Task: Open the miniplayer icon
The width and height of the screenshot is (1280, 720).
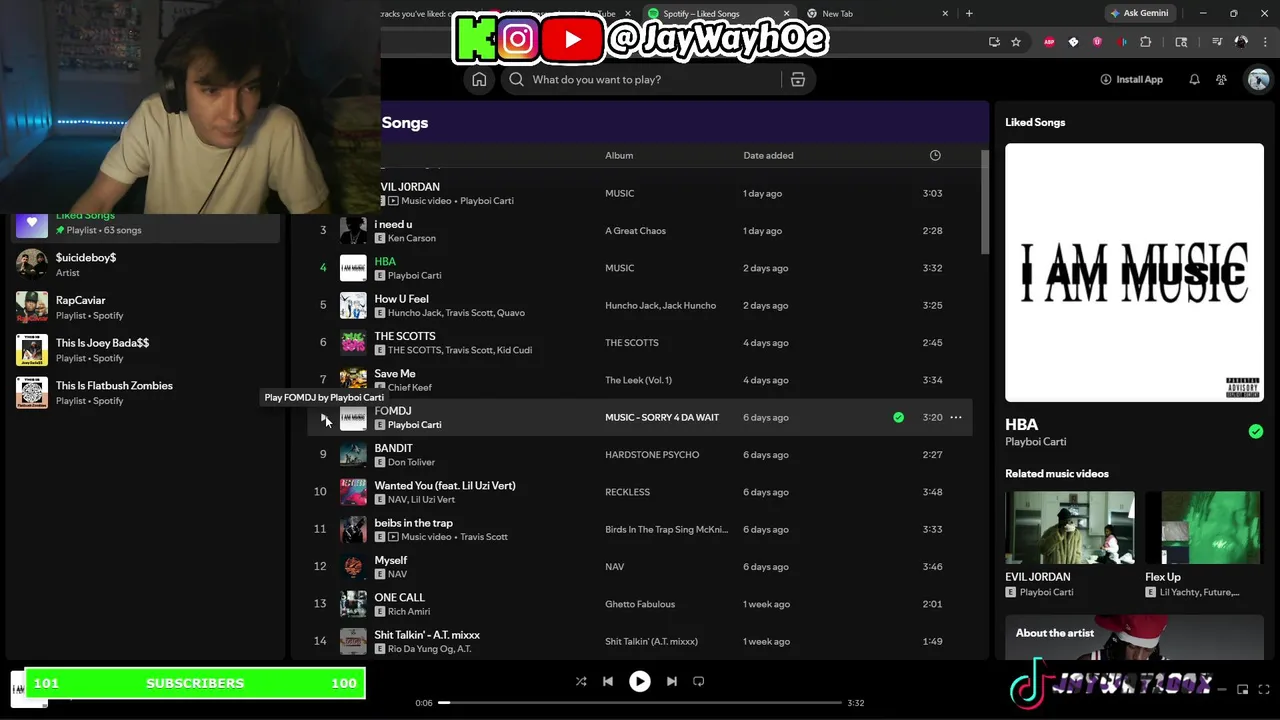Action: [1243, 689]
